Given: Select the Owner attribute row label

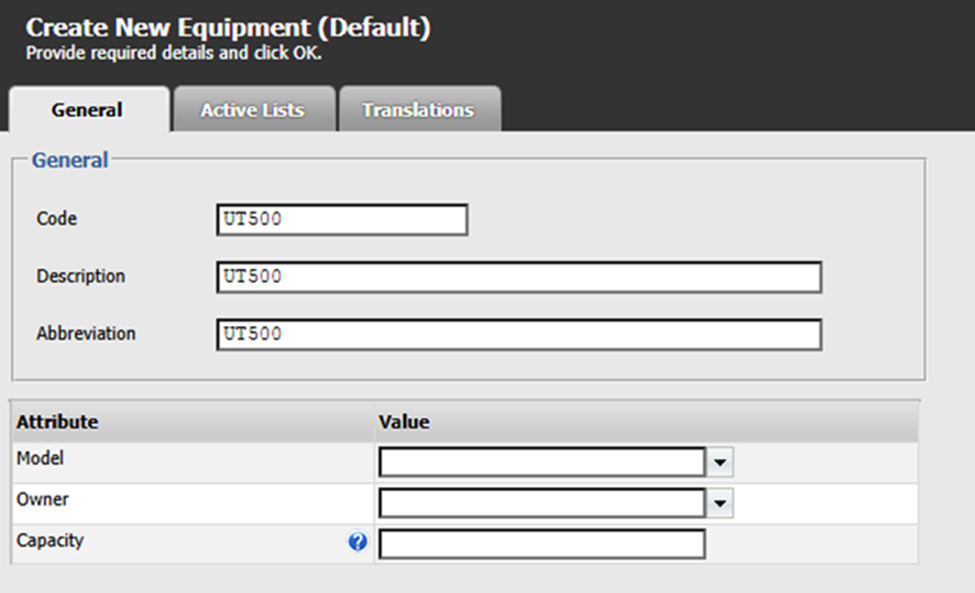Looking at the screenshot, I should pyautogui.click(x=43, y=499).
